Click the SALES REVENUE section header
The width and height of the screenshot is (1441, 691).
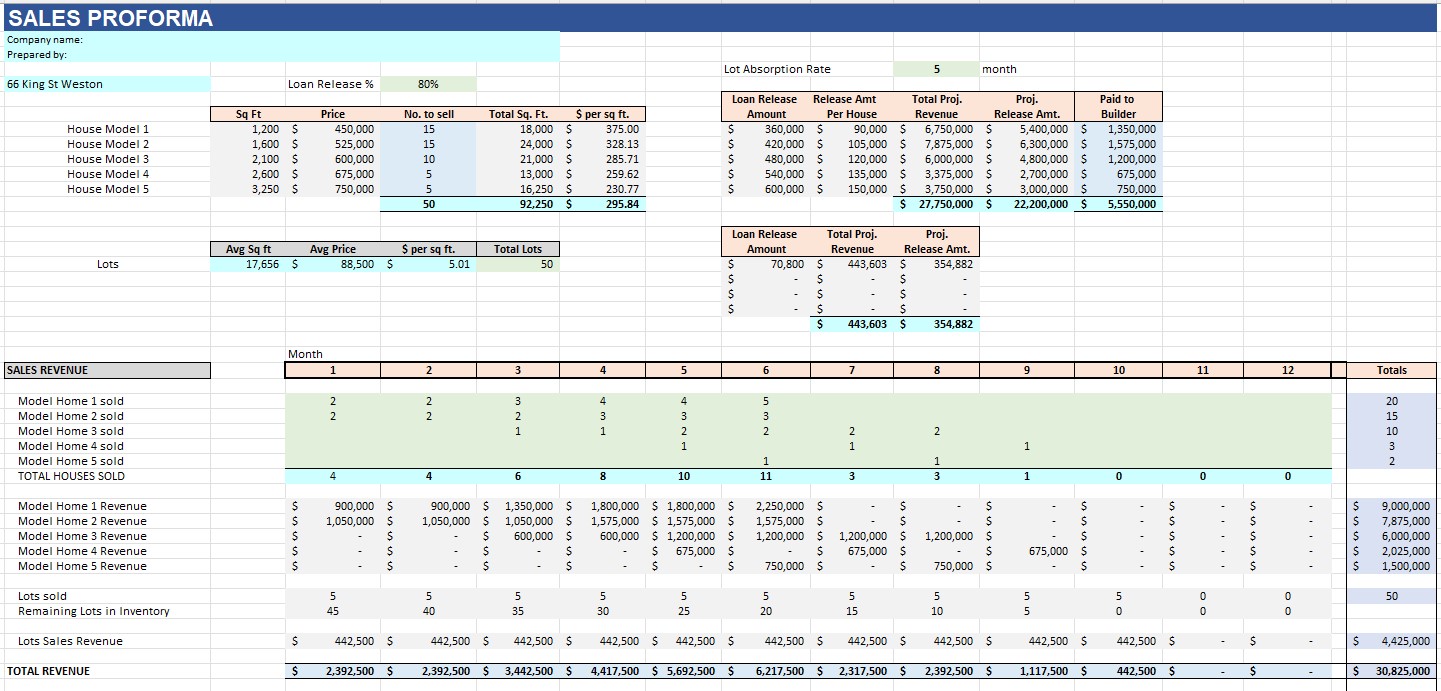tap(107, 370)
